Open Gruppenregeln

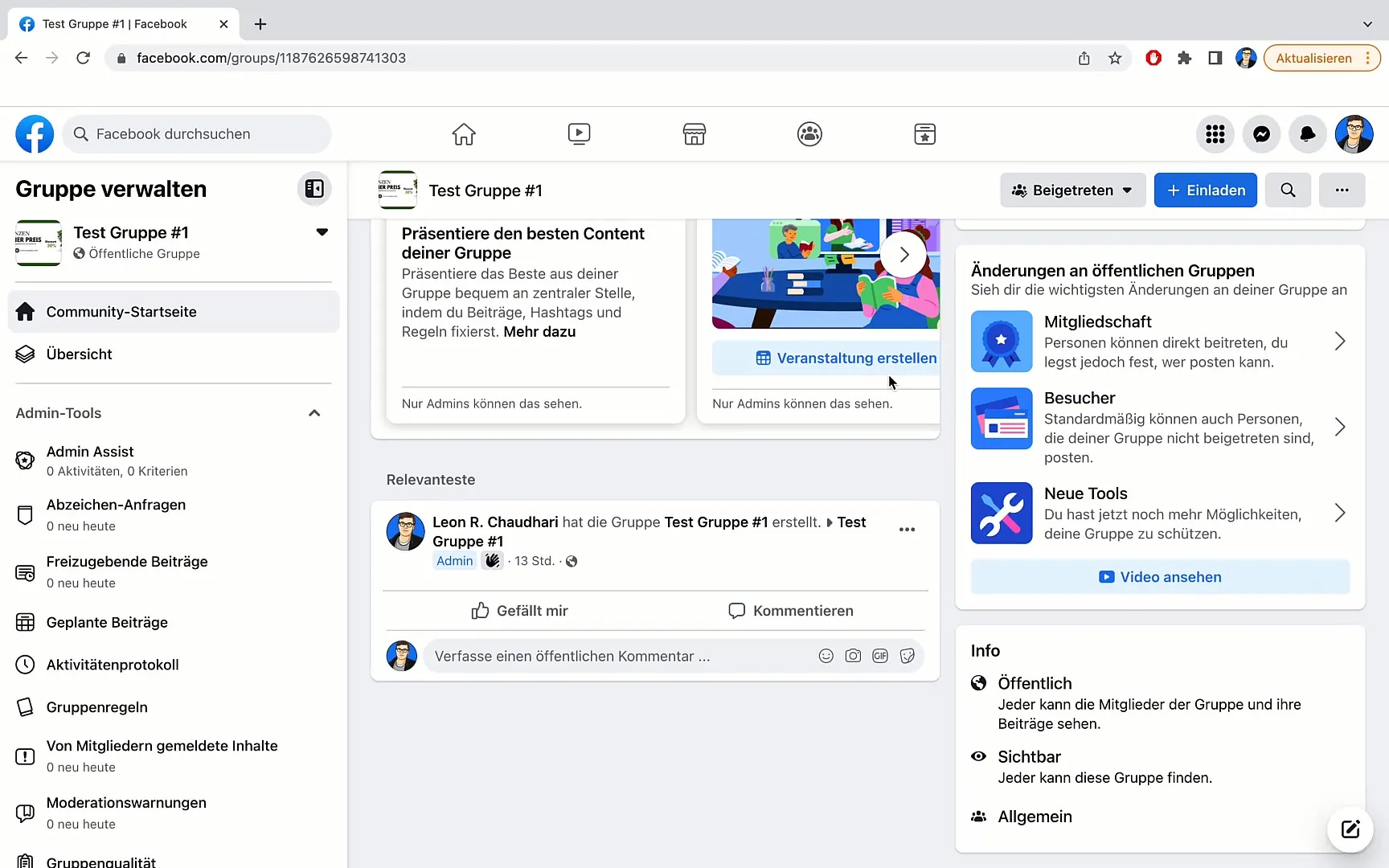[174, 707]
